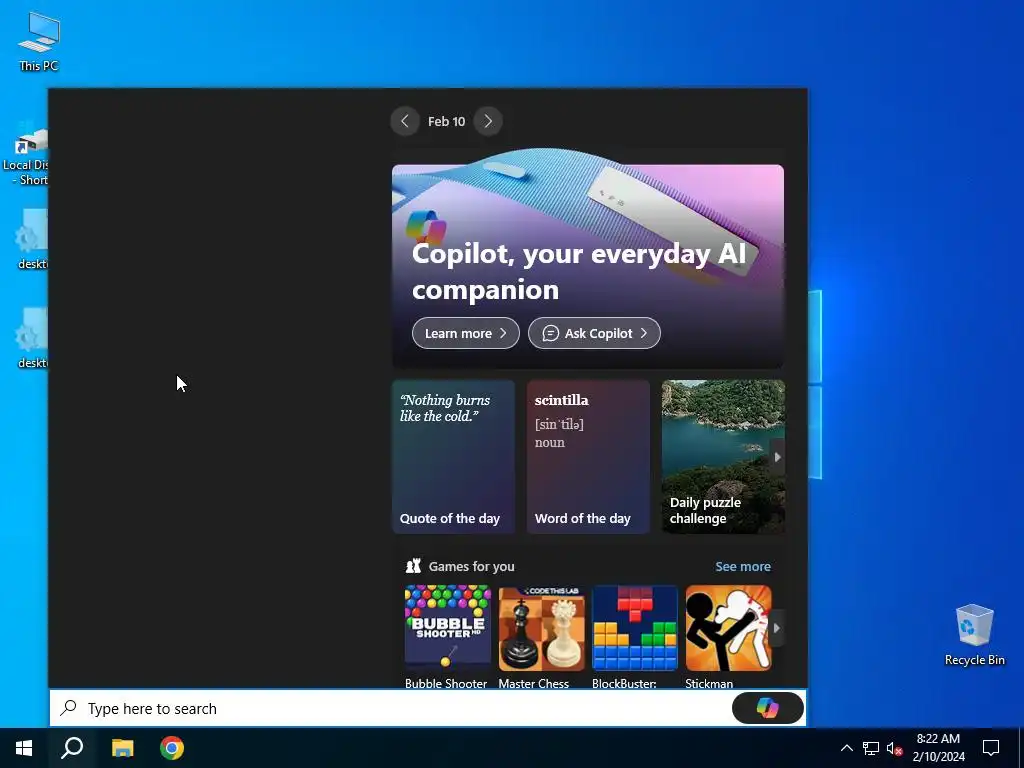Select the Recycle Bin desktop icon
This screenshot has height=768, width=1024.
pos(974,635)
